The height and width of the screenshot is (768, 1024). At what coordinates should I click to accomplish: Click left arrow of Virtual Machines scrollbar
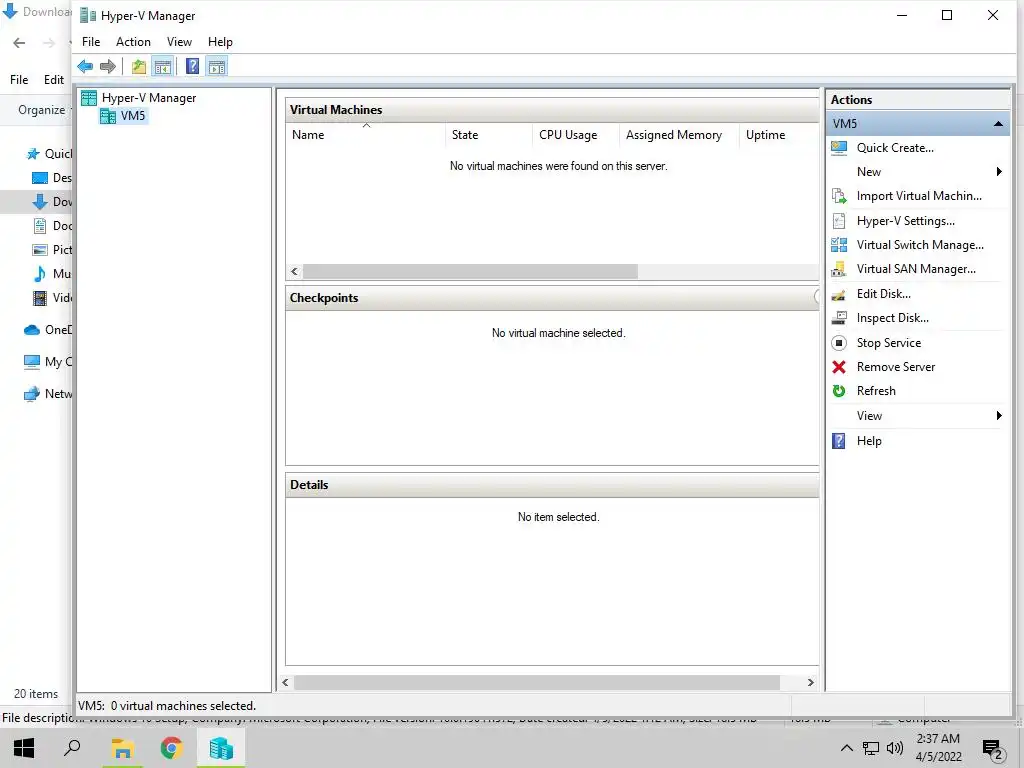[295, 272]
